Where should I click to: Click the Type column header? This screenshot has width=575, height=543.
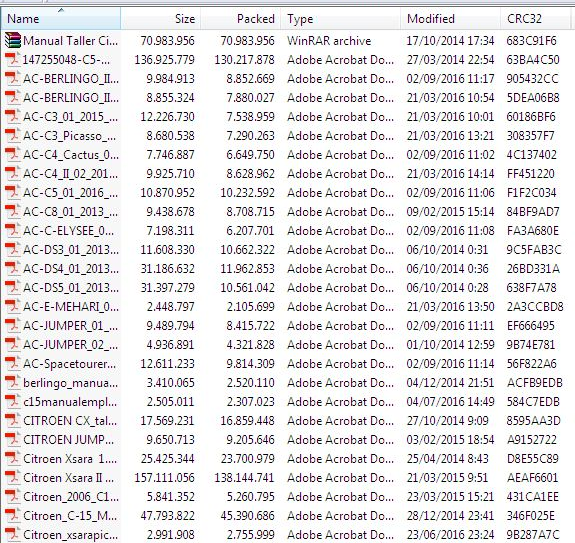(x=341, y=18)
